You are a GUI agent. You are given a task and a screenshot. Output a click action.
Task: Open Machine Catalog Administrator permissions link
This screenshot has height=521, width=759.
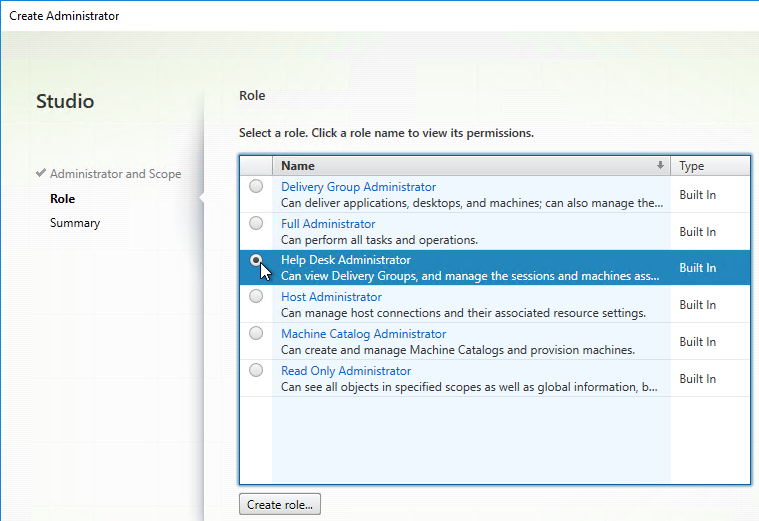[363, 334]
